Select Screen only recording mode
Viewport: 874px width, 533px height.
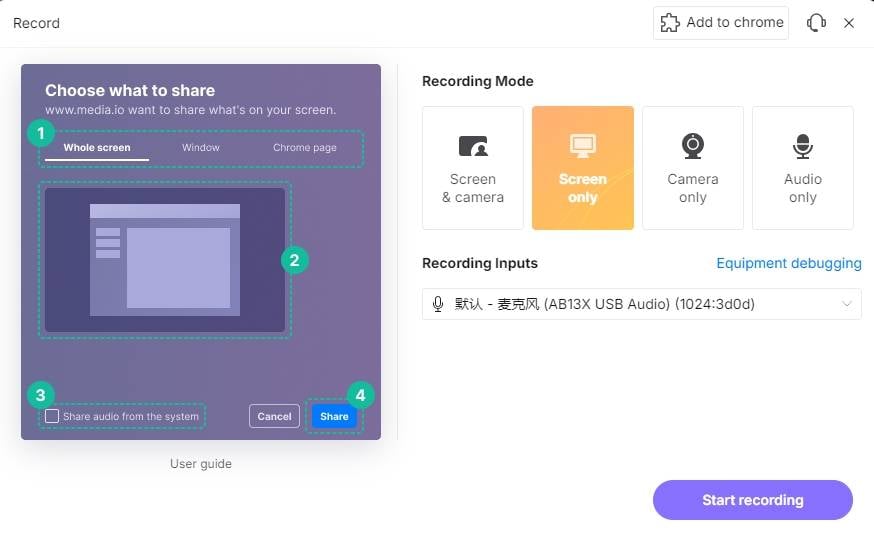(582, 168)
